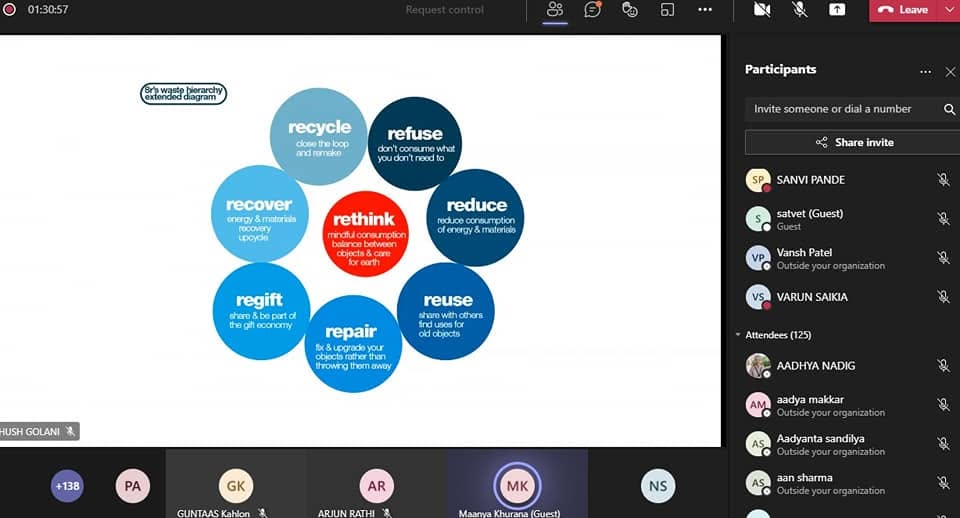Click the 8r's waste hierarchy title badge

coord(183,93)
